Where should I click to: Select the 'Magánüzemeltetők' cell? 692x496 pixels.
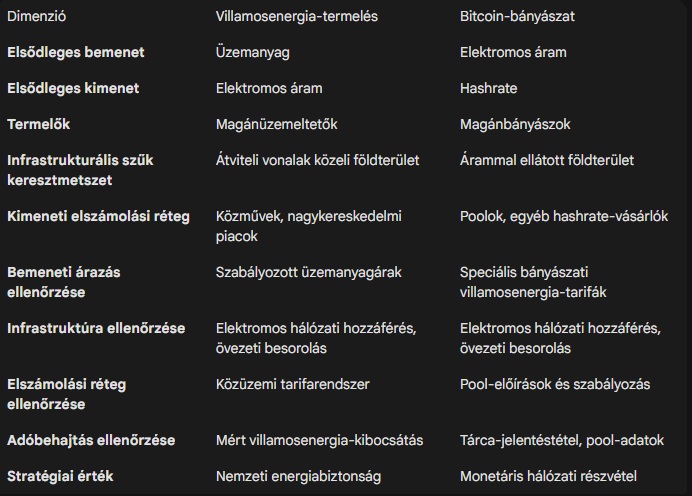(277, 124)
